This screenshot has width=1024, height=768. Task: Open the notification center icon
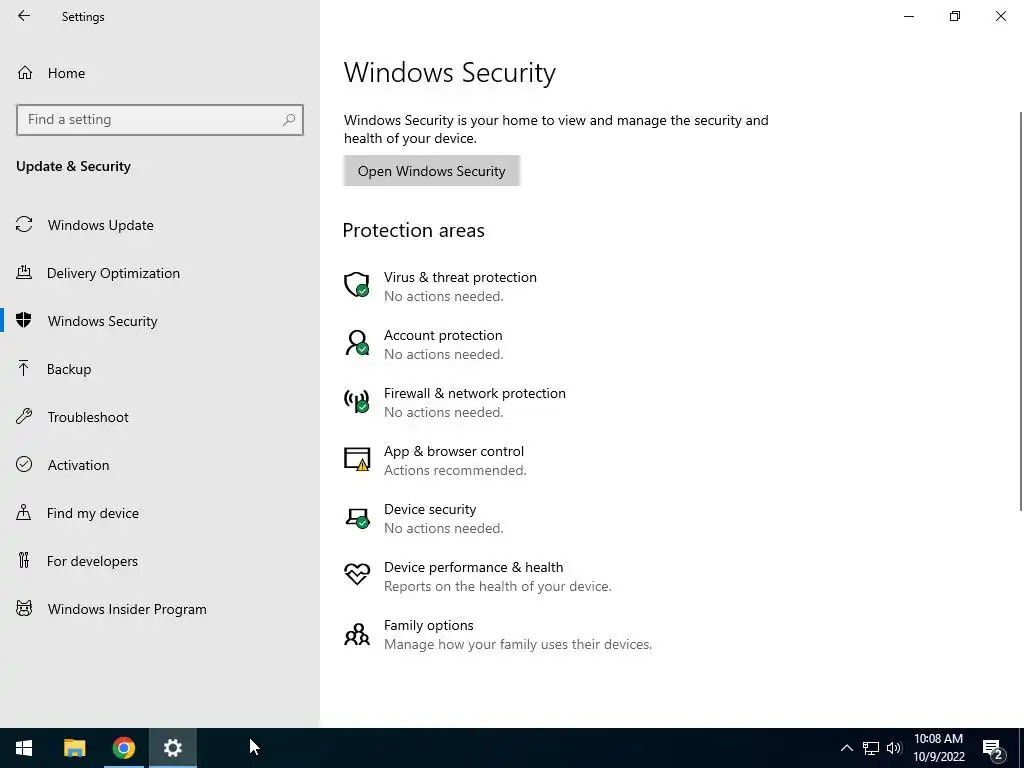[x=993, y=748]
